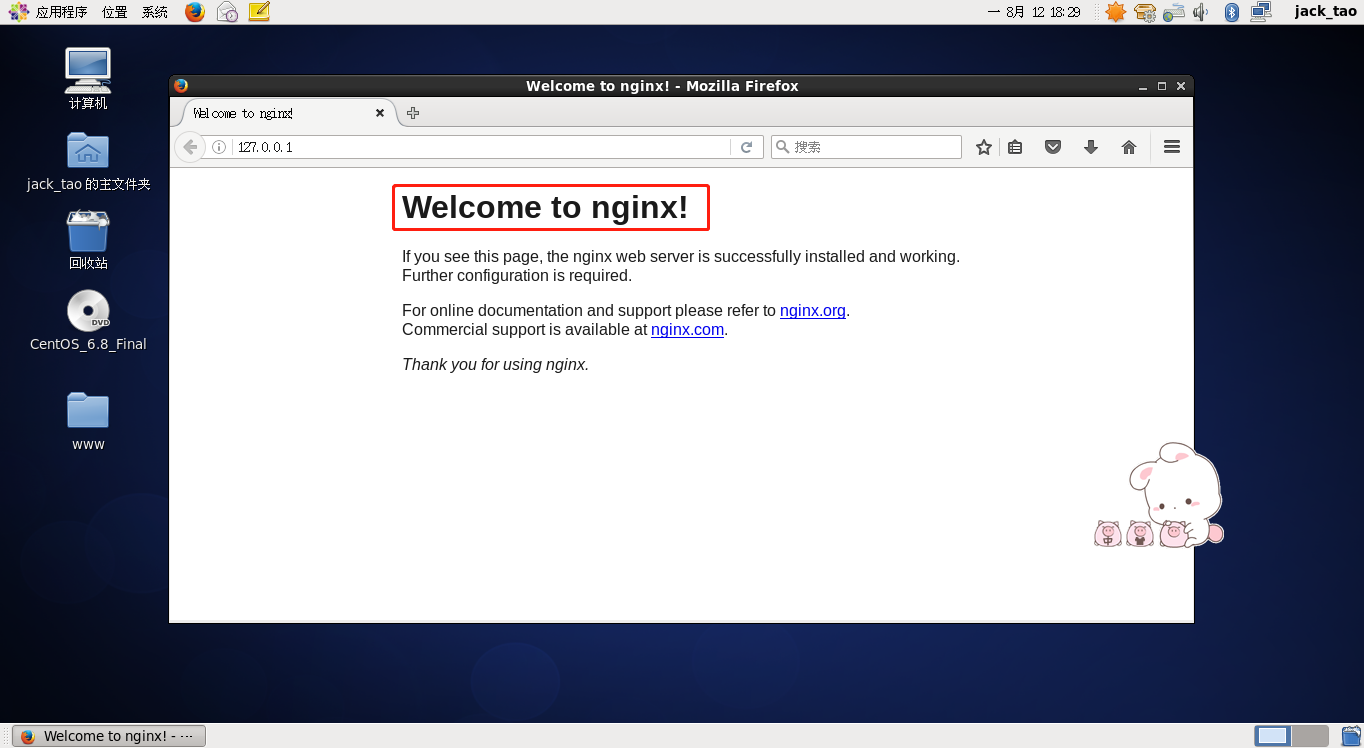Click the Bluetooth tray icon
Viewport: 1364px width, 748px height.
1232,12
